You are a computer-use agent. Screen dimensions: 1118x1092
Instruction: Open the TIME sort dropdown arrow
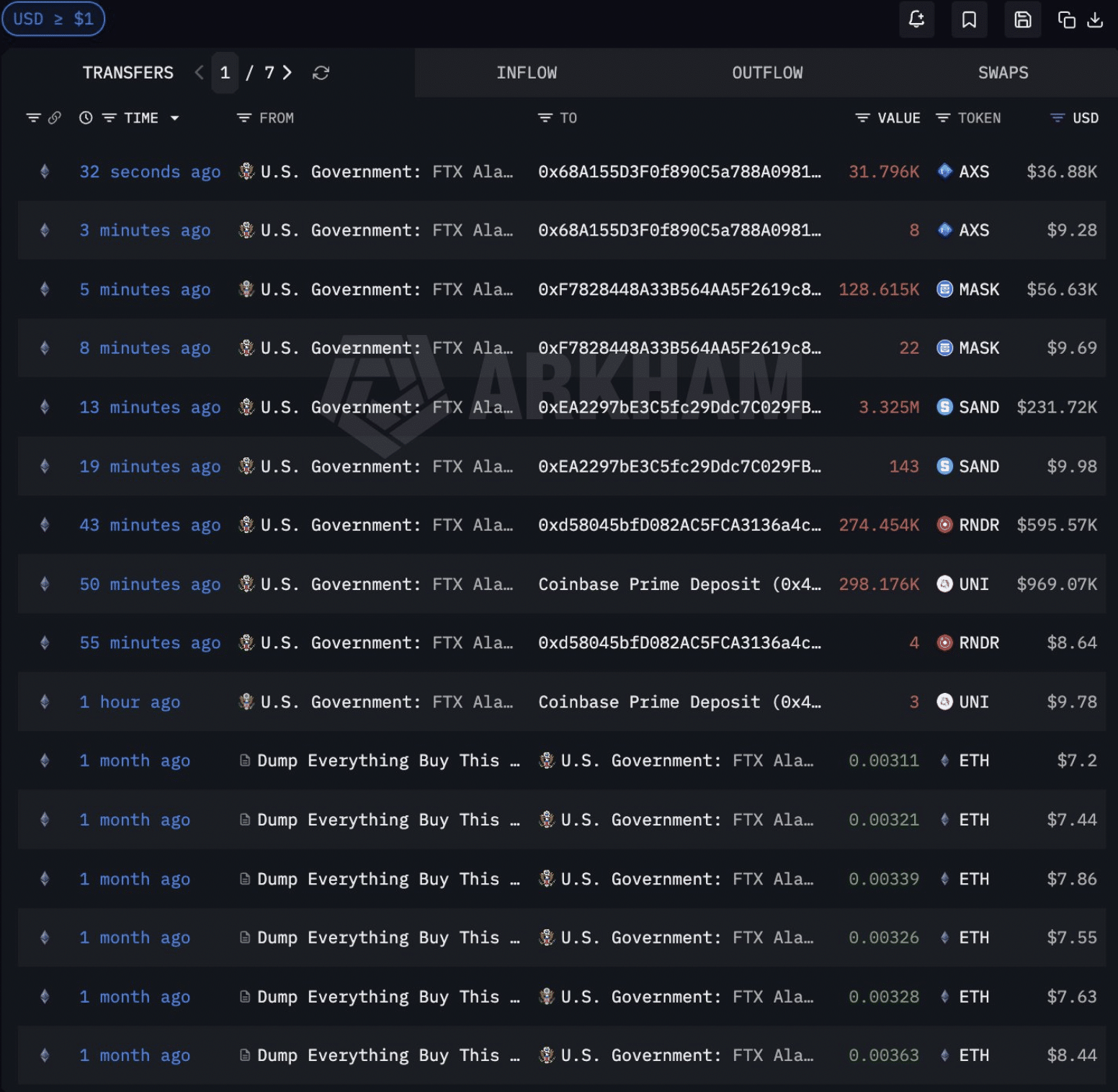175,118
